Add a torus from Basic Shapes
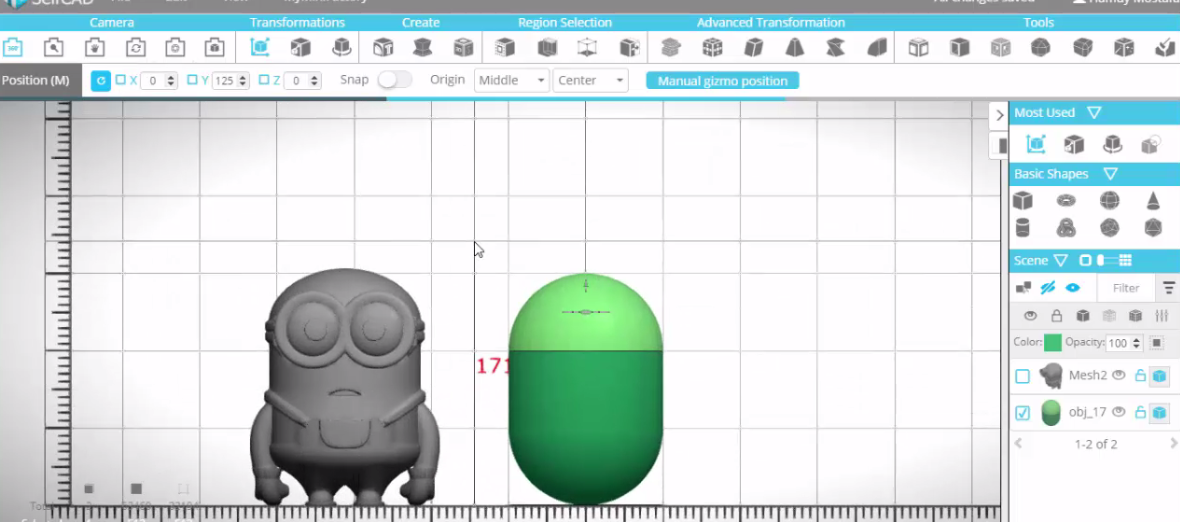1180x522 pixels. click(x=1066, y=200)
